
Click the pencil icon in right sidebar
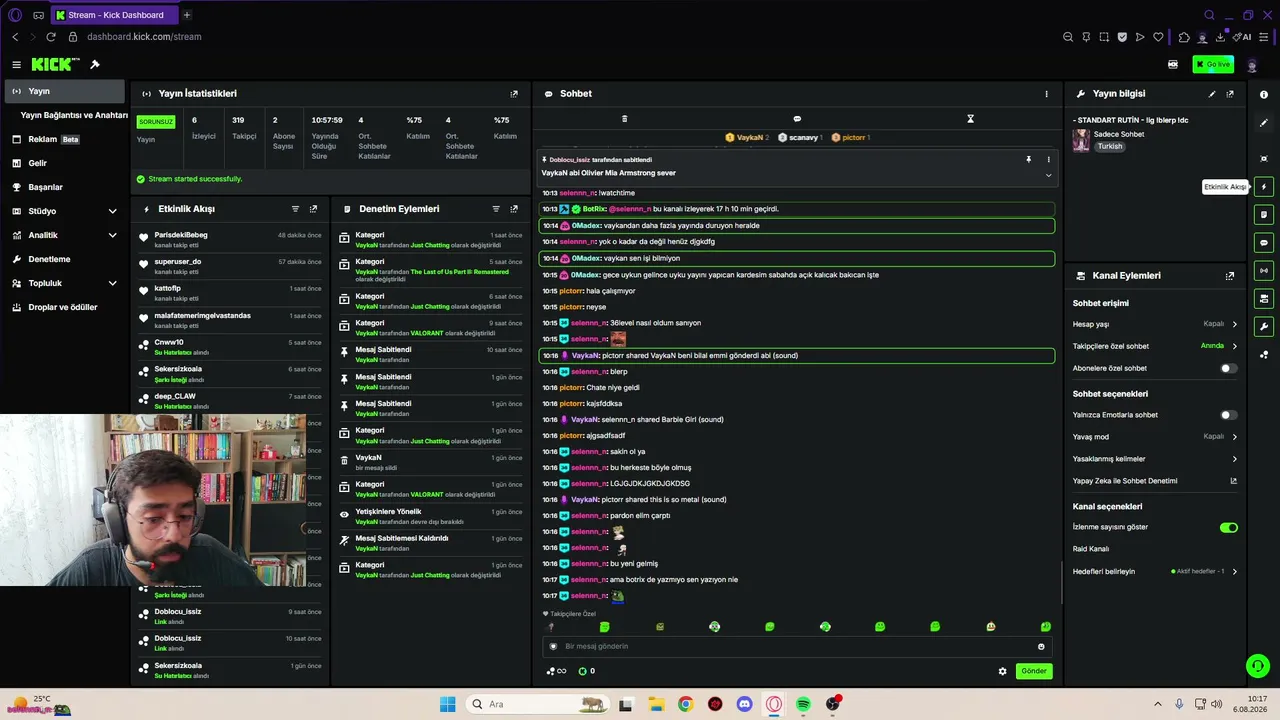[1264, 123]
